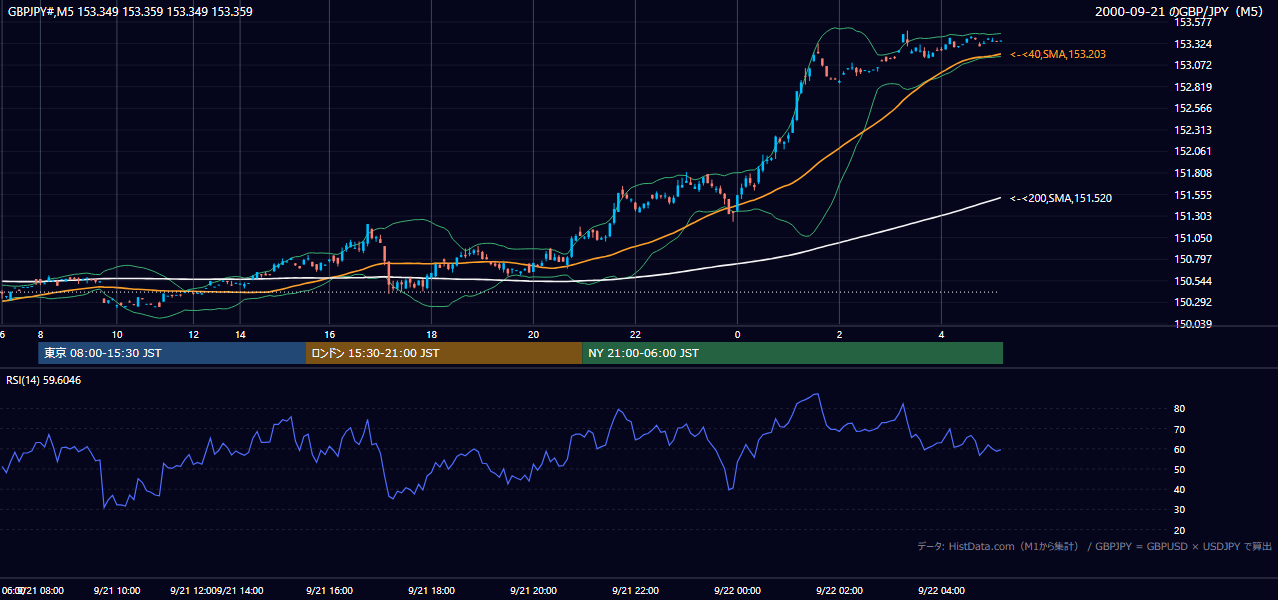
Task: Click hour label 14 below price chart
Action: [x=241, y=334]
